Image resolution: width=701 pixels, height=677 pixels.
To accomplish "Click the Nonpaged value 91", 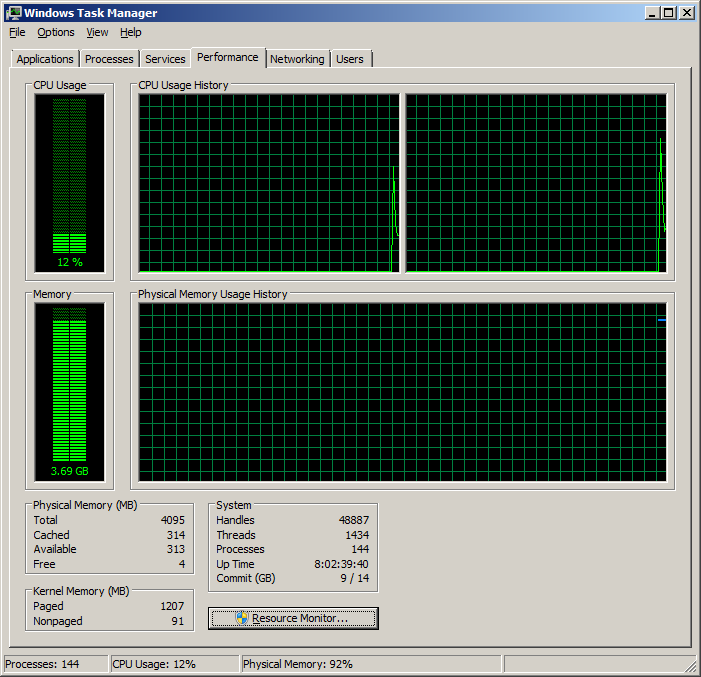I will (x=178, y=621).
